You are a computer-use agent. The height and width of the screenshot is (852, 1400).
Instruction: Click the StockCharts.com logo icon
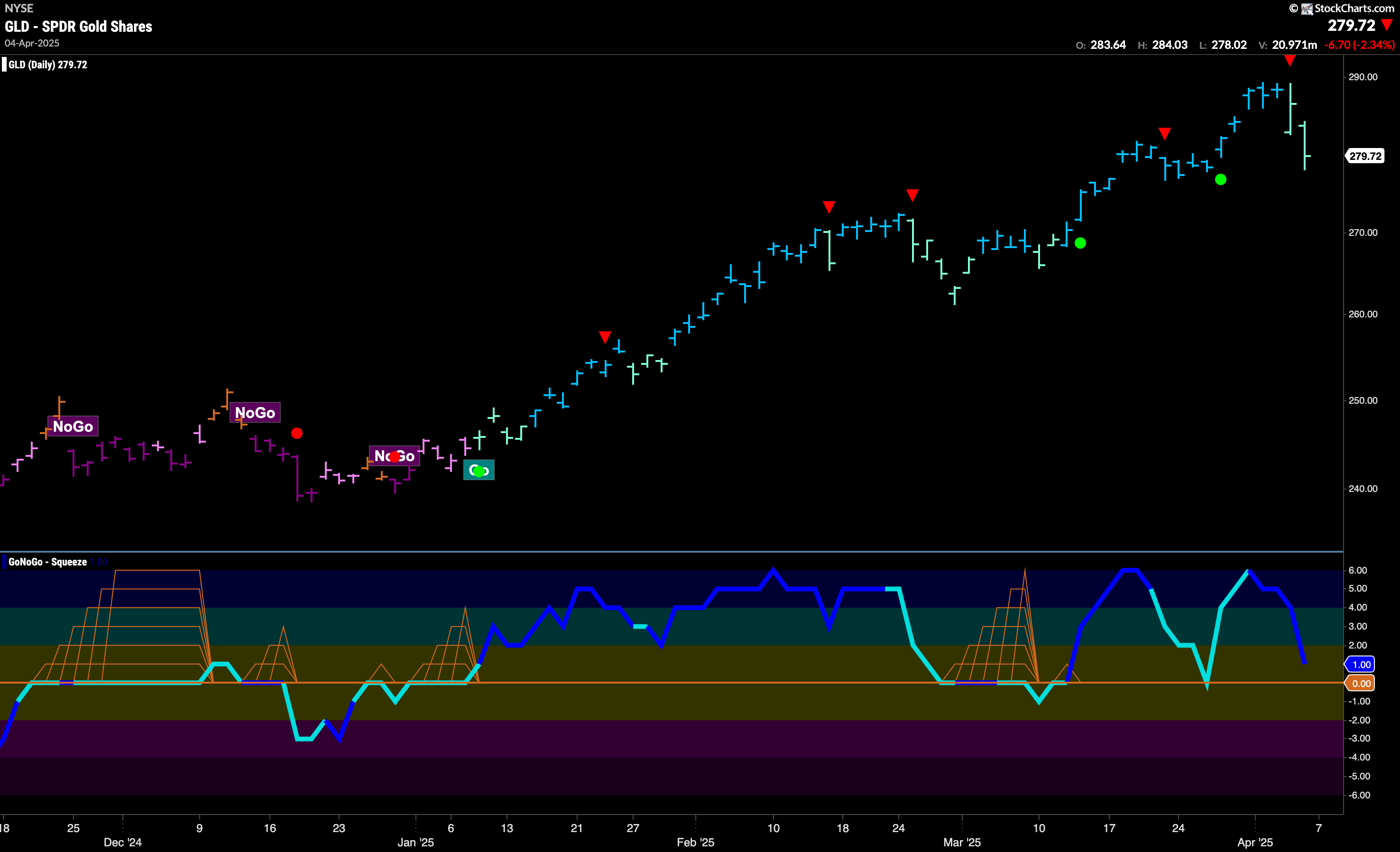click(1307, 9)
